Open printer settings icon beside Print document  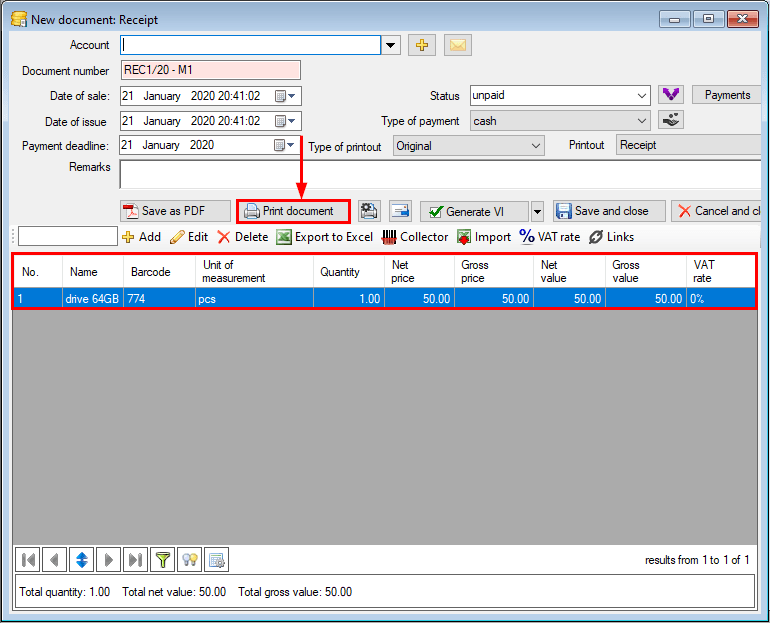tap(369, 211)
